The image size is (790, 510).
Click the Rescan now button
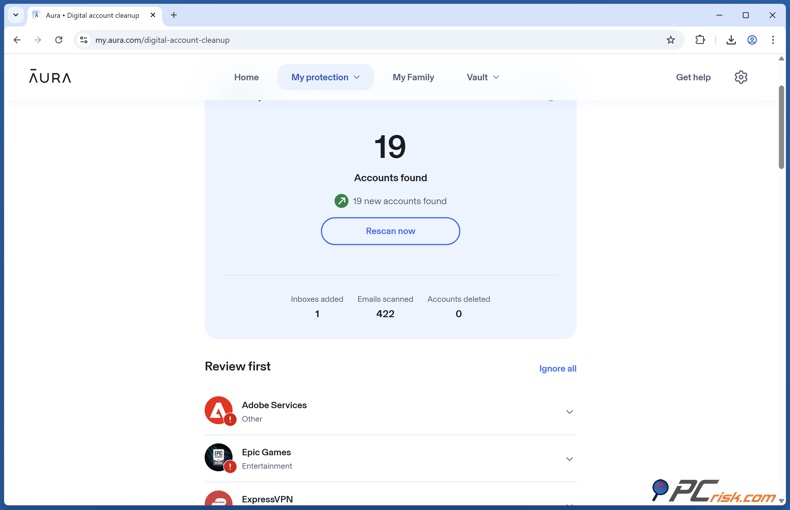tap(390, 231)
